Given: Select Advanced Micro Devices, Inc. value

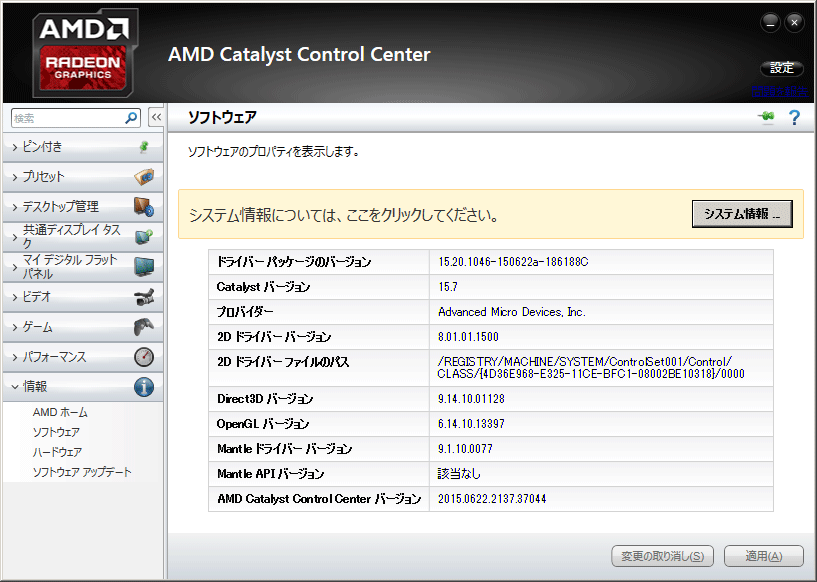Looking at the screenshot, I should 512,312.
